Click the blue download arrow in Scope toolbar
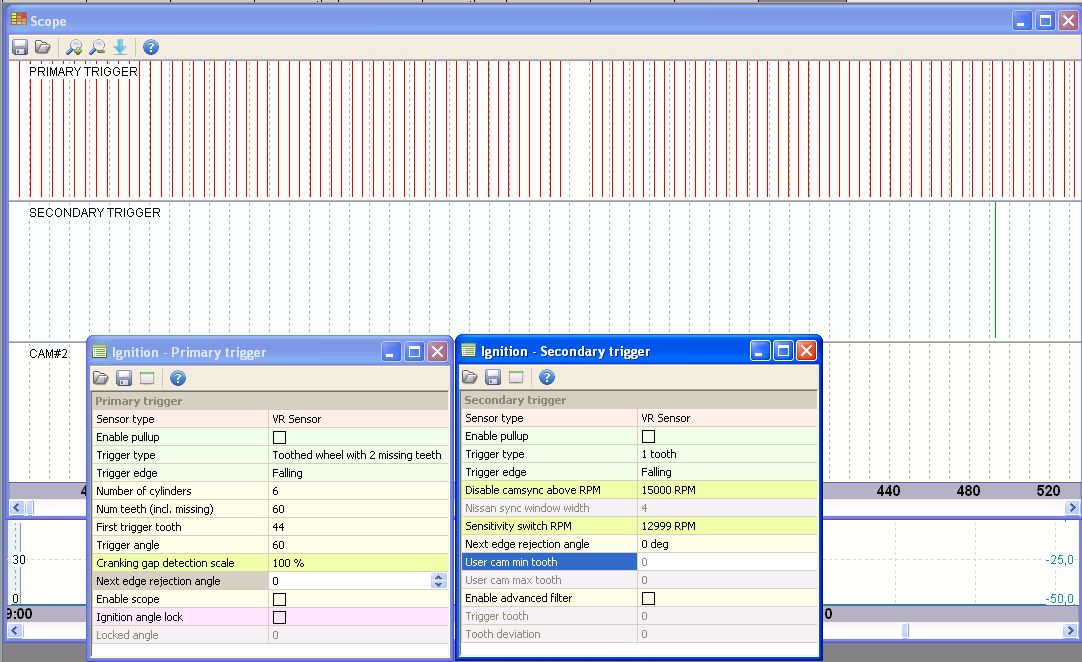The width and height of the screenshot is (1082, 662). tap(120, 47)
